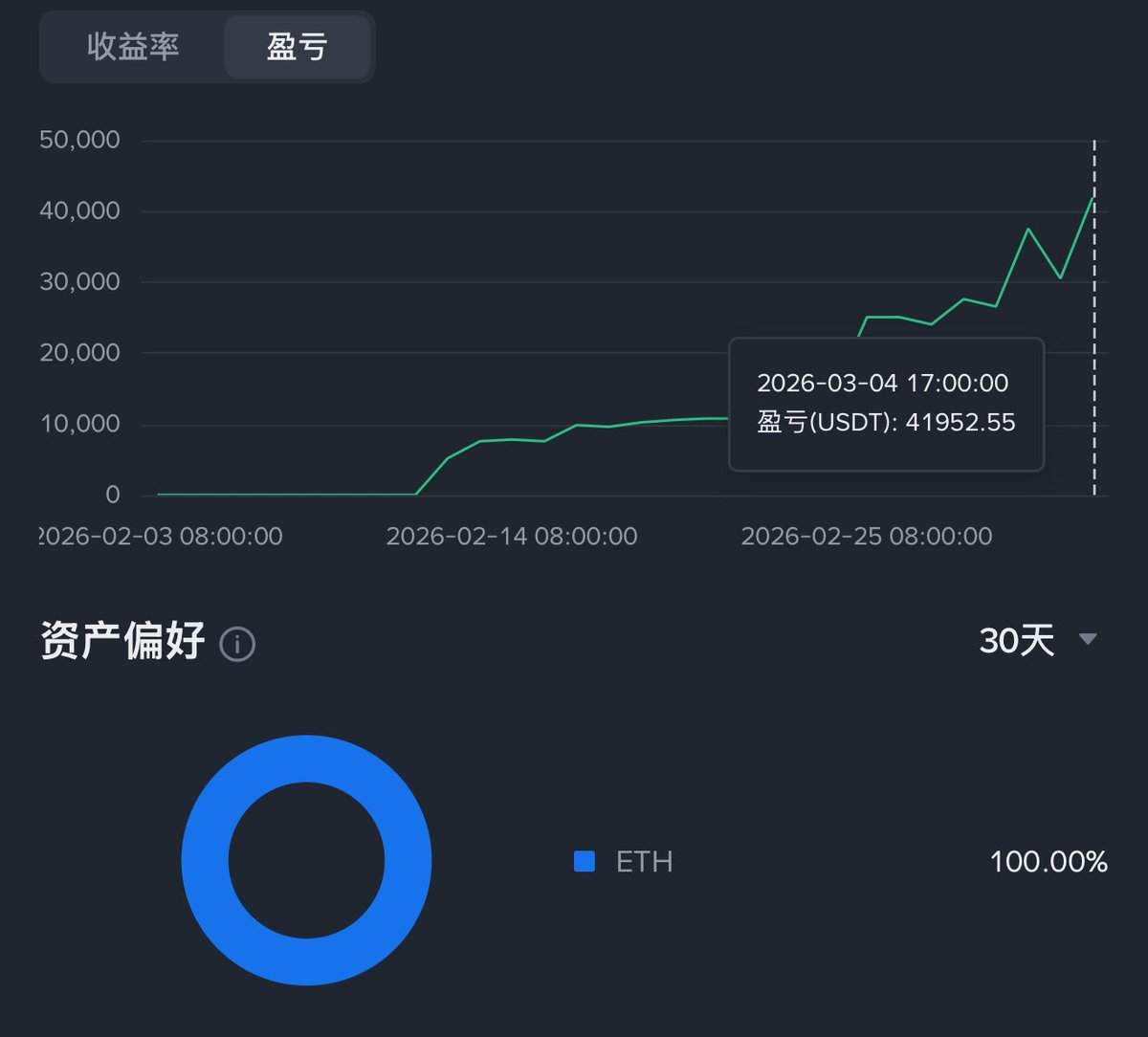Click the 30,000 y-axis label

[x=79, y=282]
